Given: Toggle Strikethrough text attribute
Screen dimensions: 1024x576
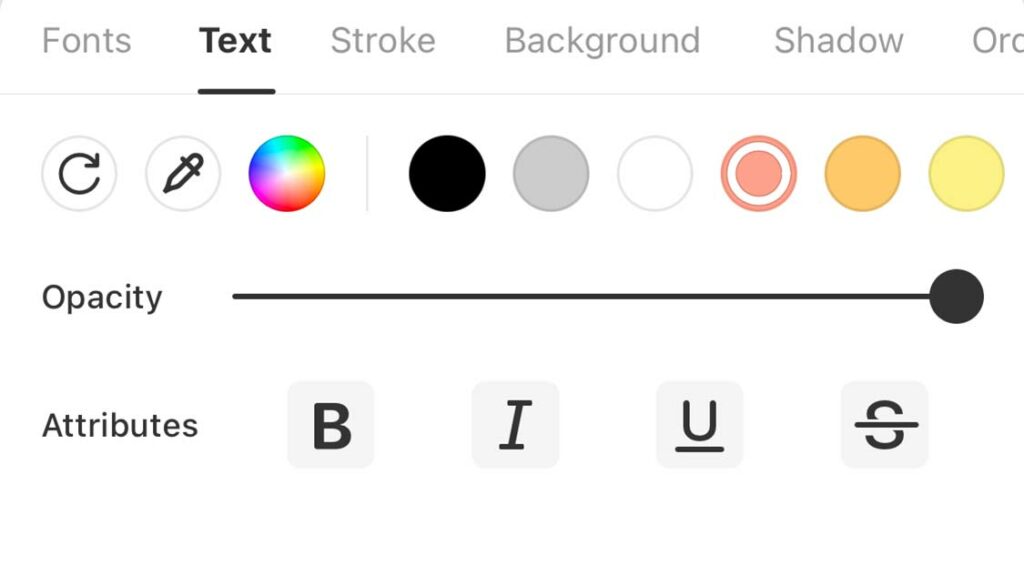Looking at the screenshot, I should 884,425.
